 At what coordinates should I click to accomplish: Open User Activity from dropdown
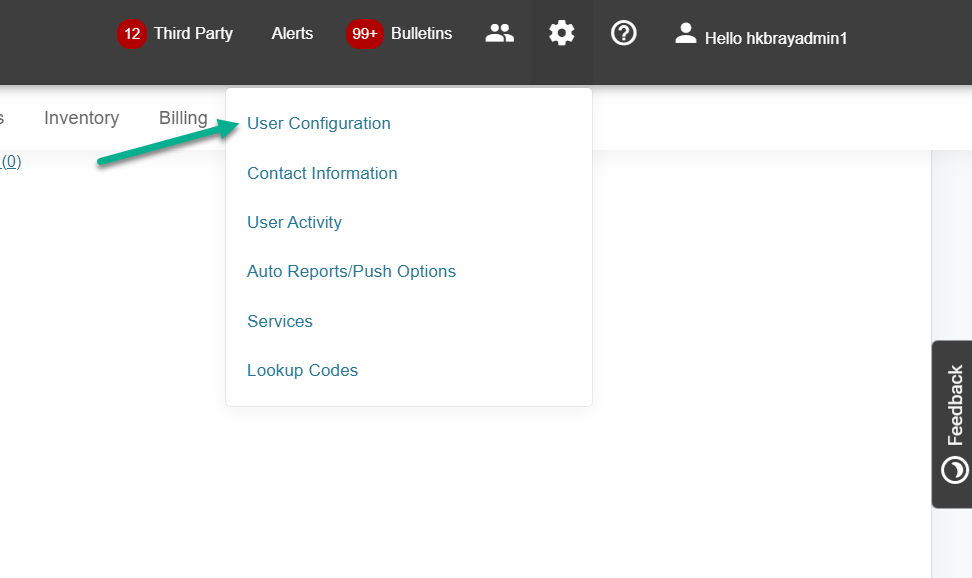tap(294, 223)
